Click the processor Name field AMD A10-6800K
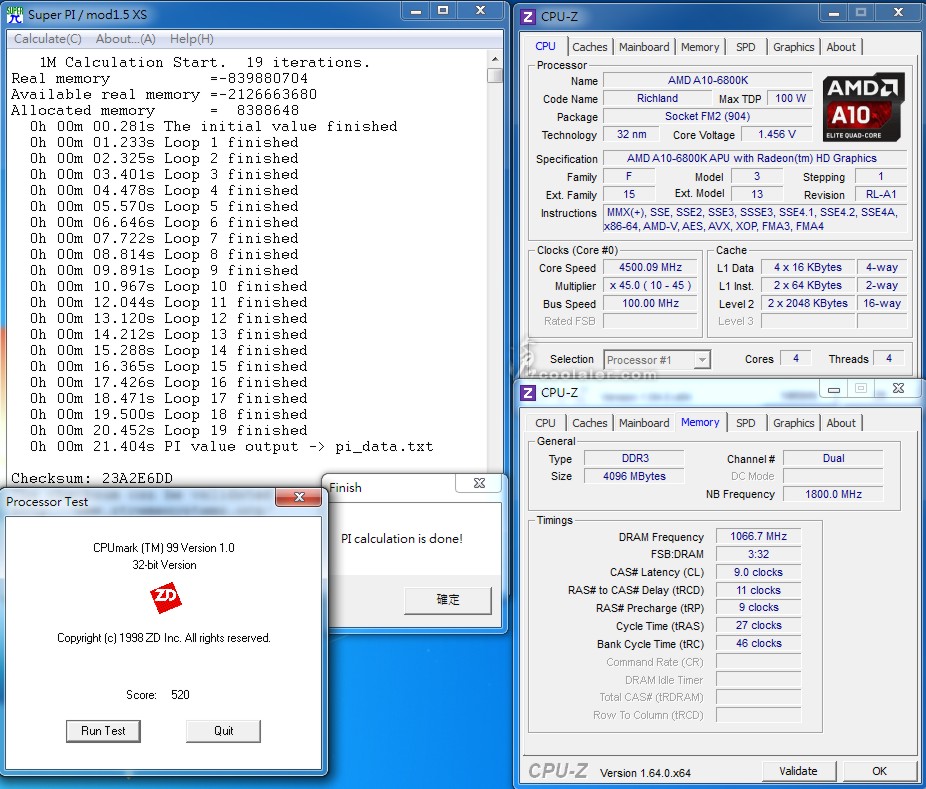 707,80
